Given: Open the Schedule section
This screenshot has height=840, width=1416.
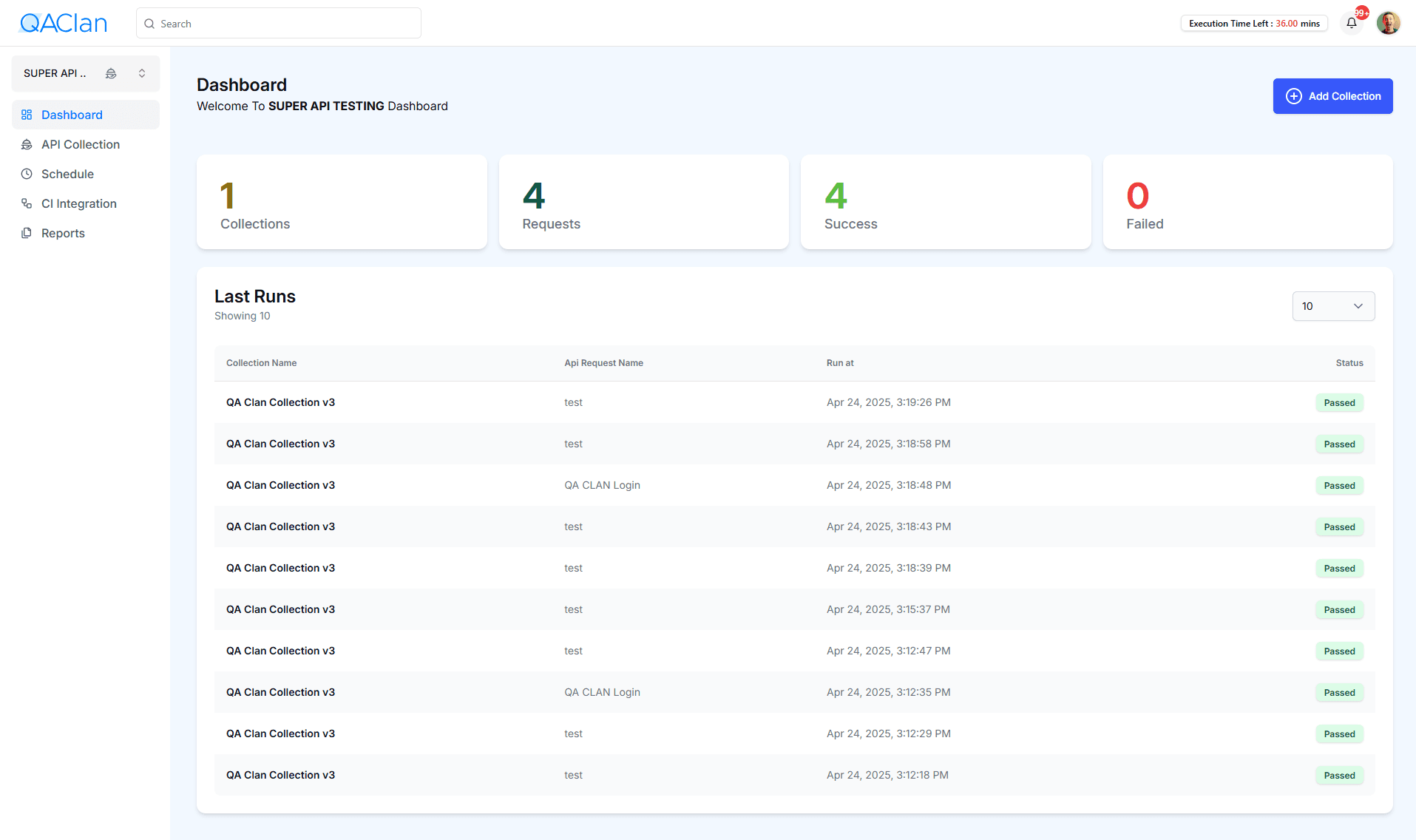Looking at the screenshot, I should tap(86, 174).
